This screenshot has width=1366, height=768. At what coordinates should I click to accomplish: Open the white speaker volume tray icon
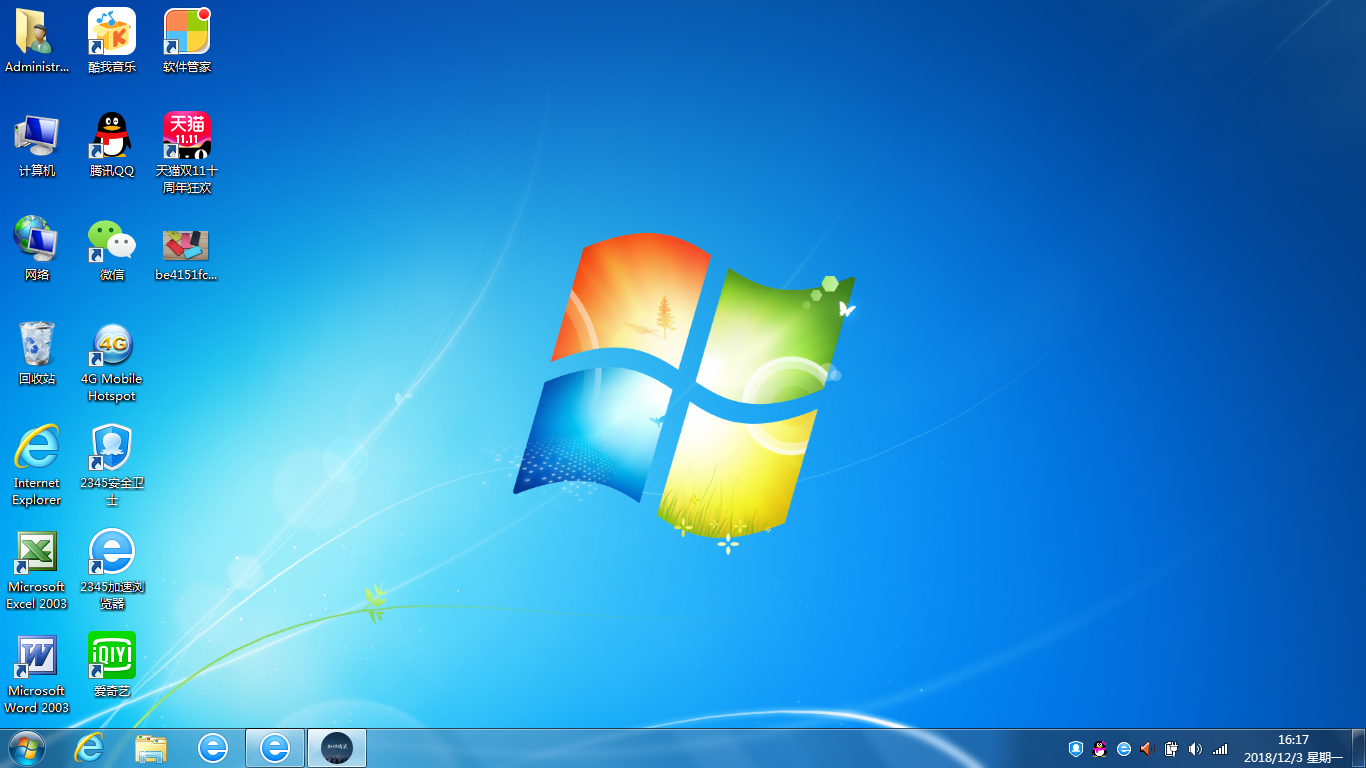(x=1195, y=748)
